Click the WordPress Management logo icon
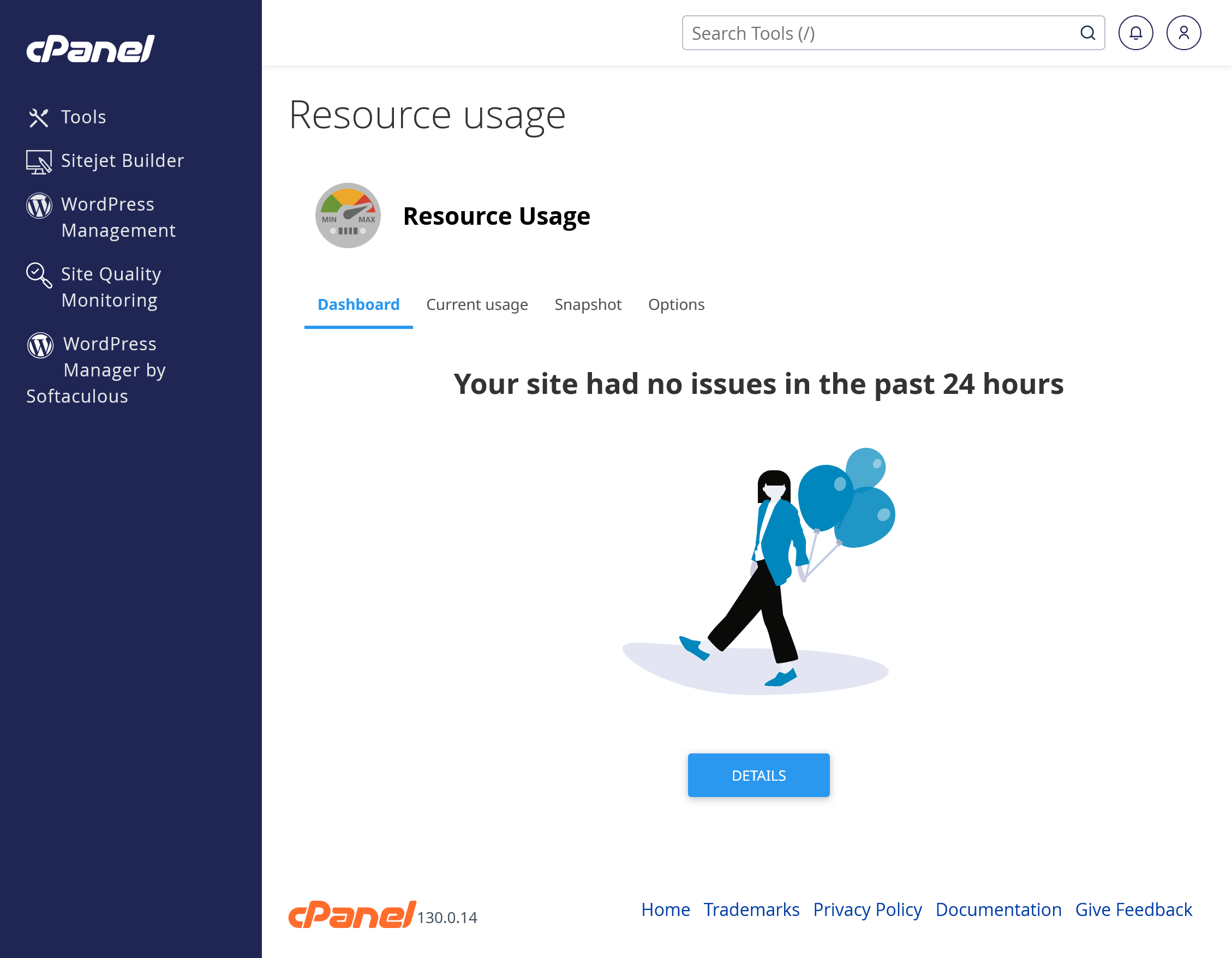Image resolution: width=1232 pixels, height=958 pixels. coord(39,205)
